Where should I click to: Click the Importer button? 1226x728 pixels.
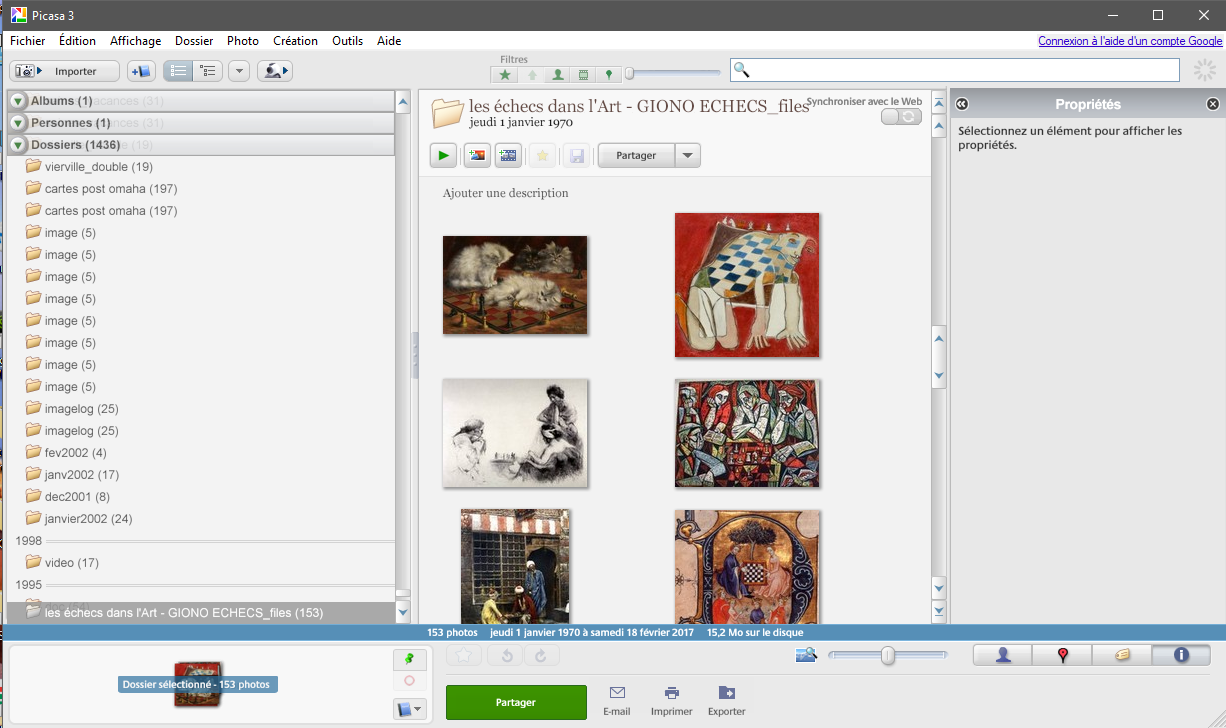coord(64,71)
